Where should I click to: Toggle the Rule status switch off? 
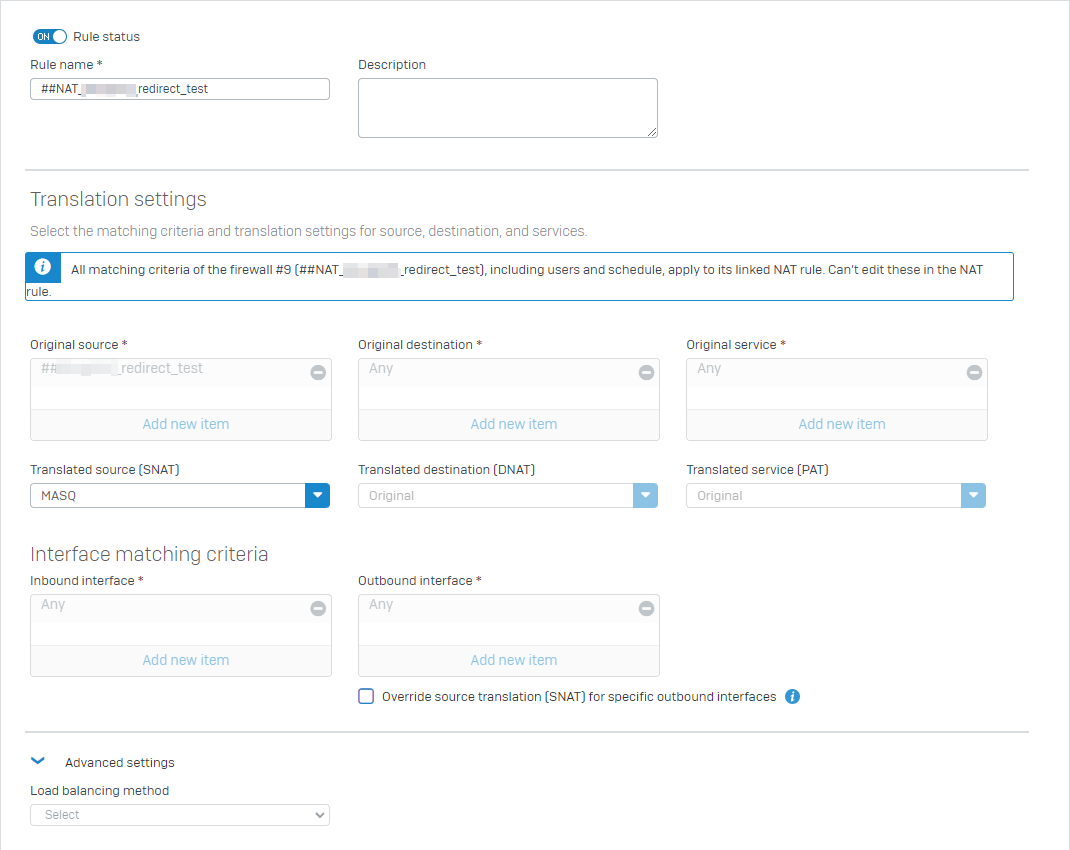(x=50, y=36)
